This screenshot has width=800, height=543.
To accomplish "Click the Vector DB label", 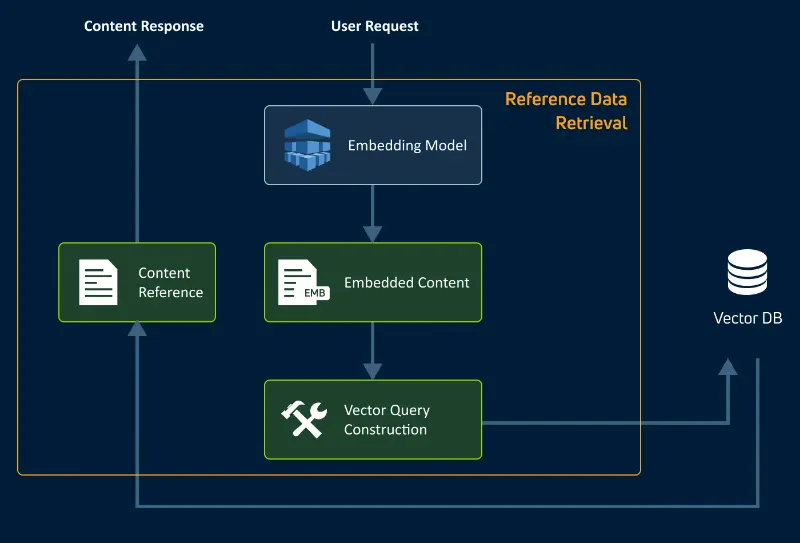I will coord(747,318).
